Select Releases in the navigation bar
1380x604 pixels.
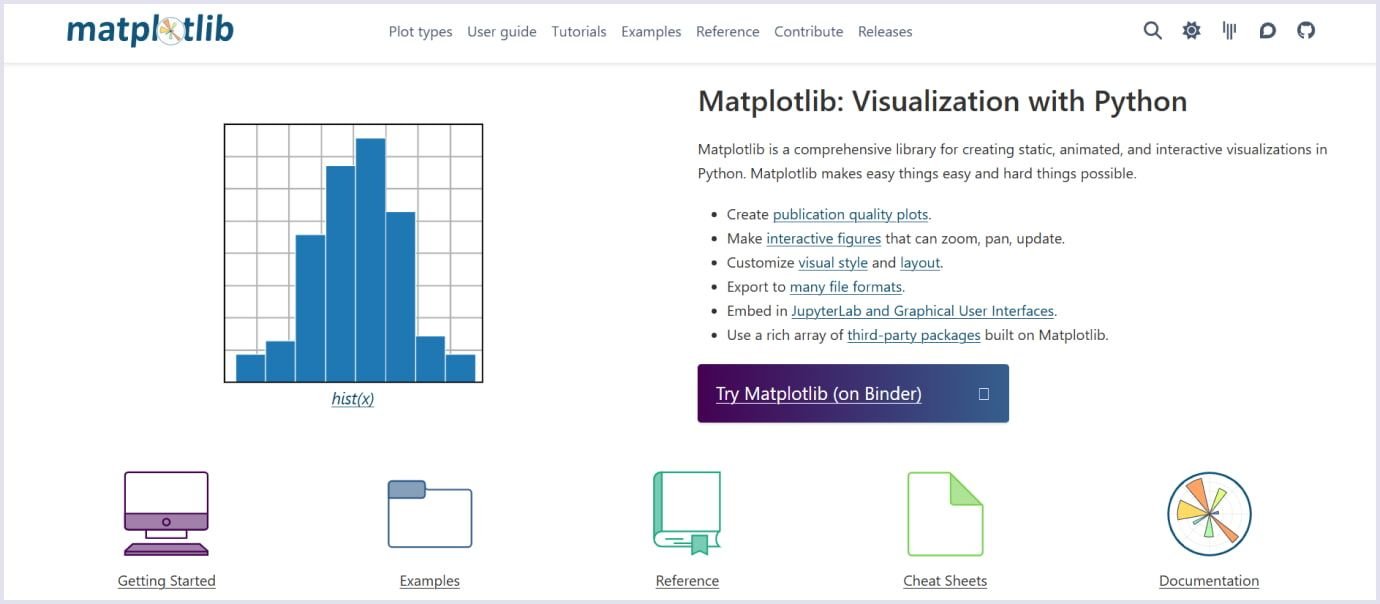coord(885,31)
